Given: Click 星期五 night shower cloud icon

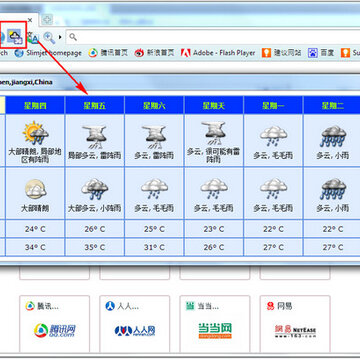Looking at the screenshot, I should 95,189.
